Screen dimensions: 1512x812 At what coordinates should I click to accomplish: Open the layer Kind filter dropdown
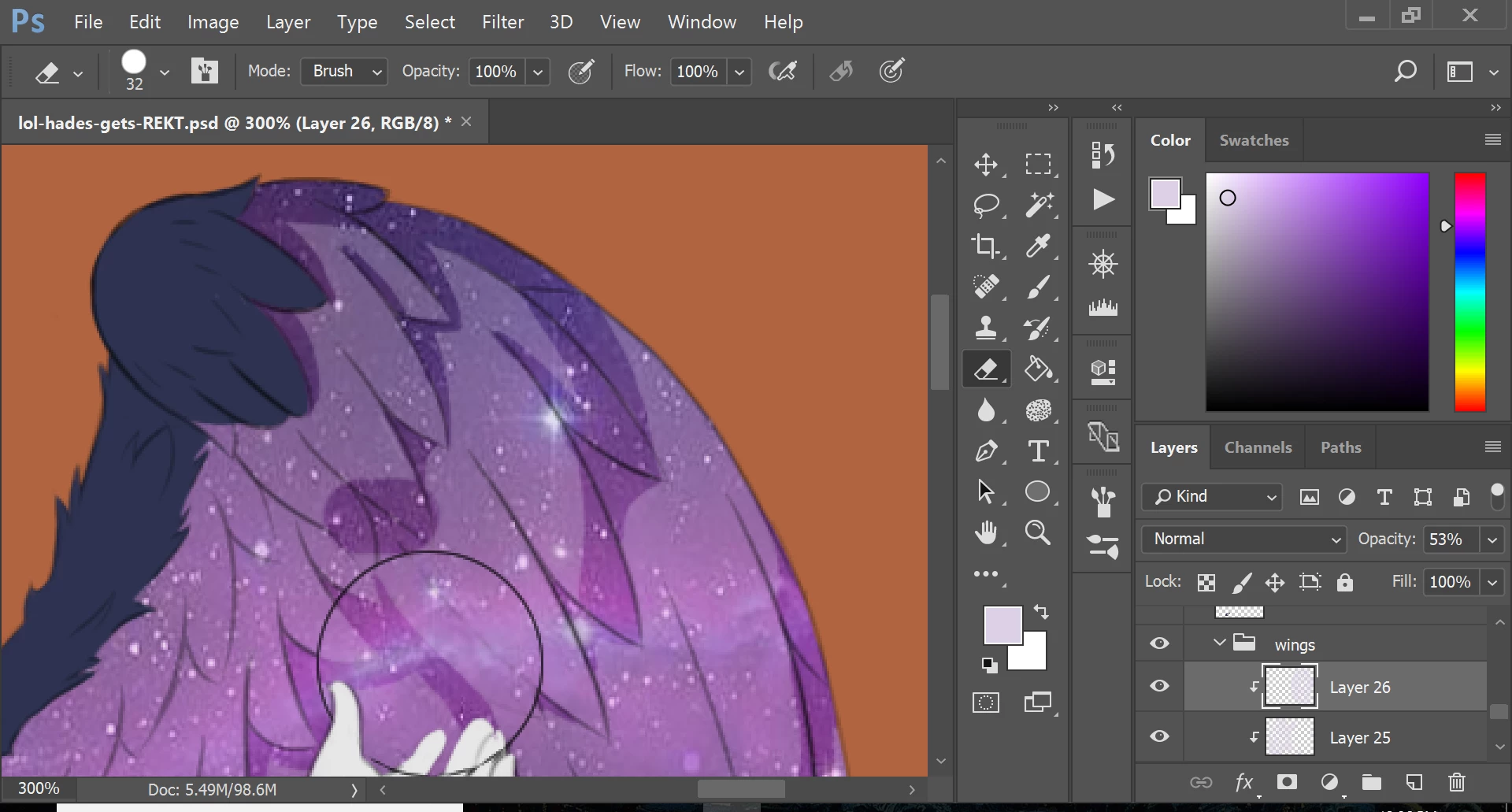[x=1212, y=496]
